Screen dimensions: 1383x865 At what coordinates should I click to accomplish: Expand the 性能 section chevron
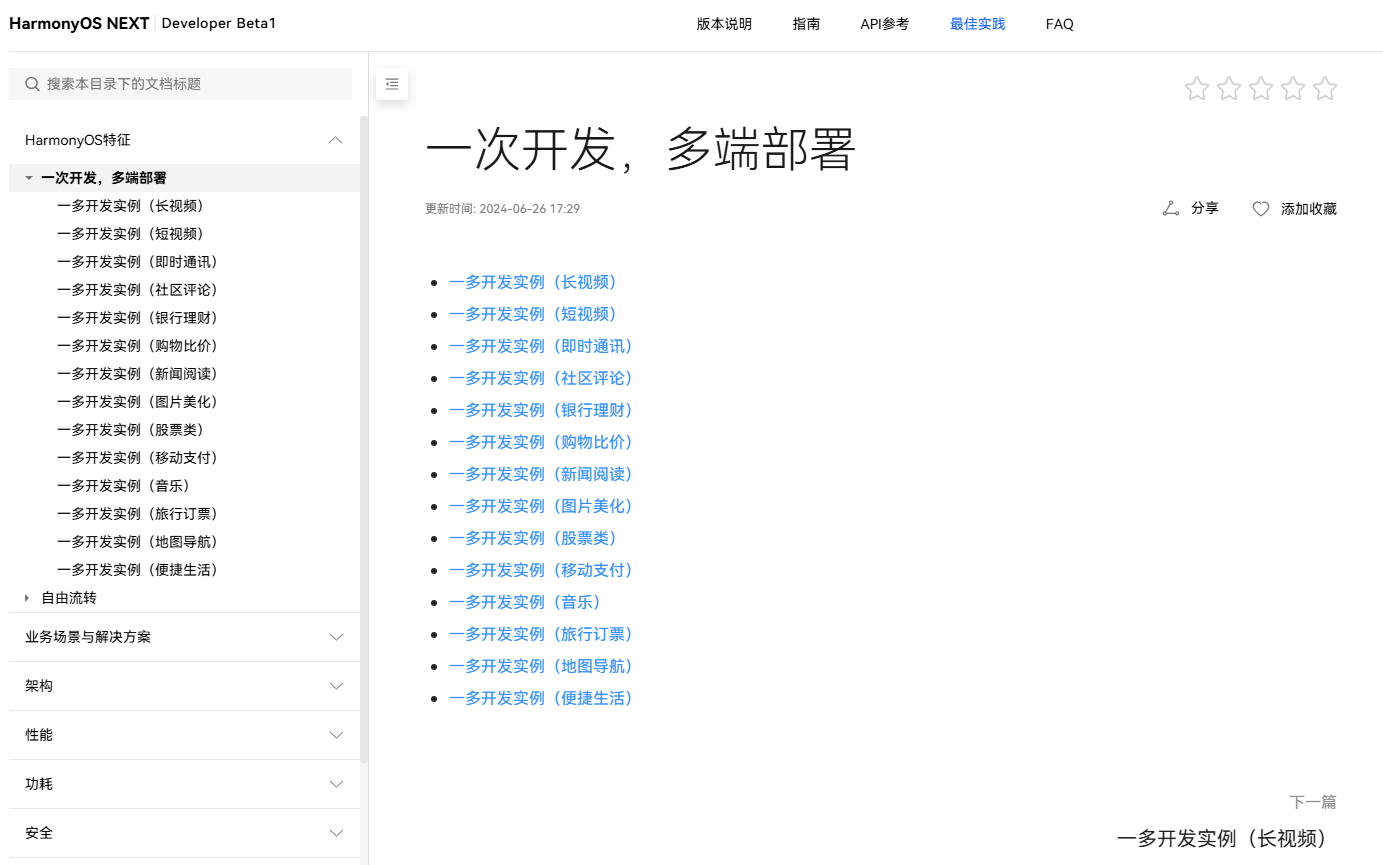[x=336, y=735]
